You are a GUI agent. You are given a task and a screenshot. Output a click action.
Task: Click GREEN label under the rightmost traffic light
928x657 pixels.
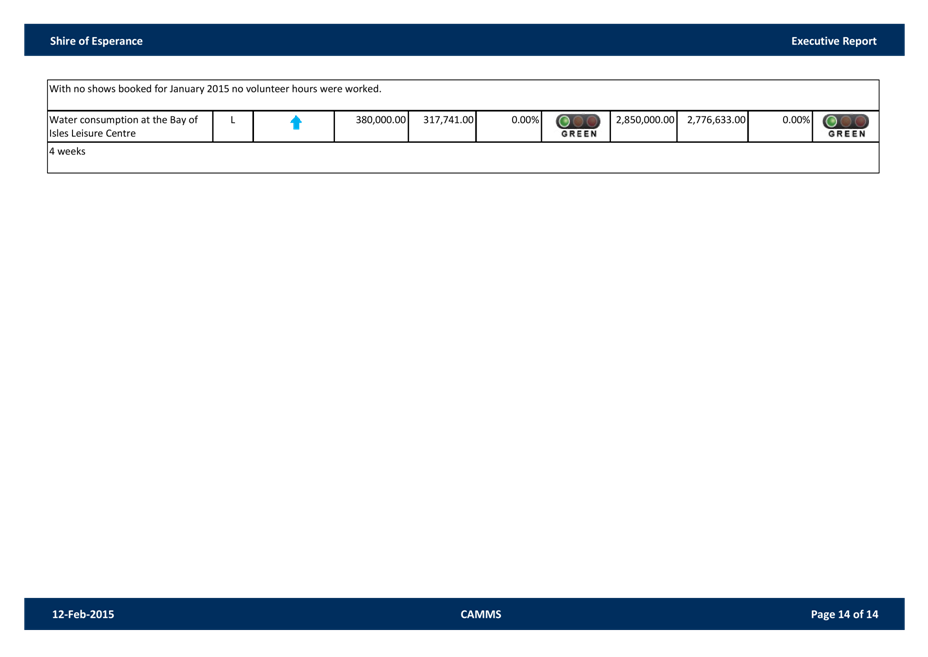click(845, 134)
